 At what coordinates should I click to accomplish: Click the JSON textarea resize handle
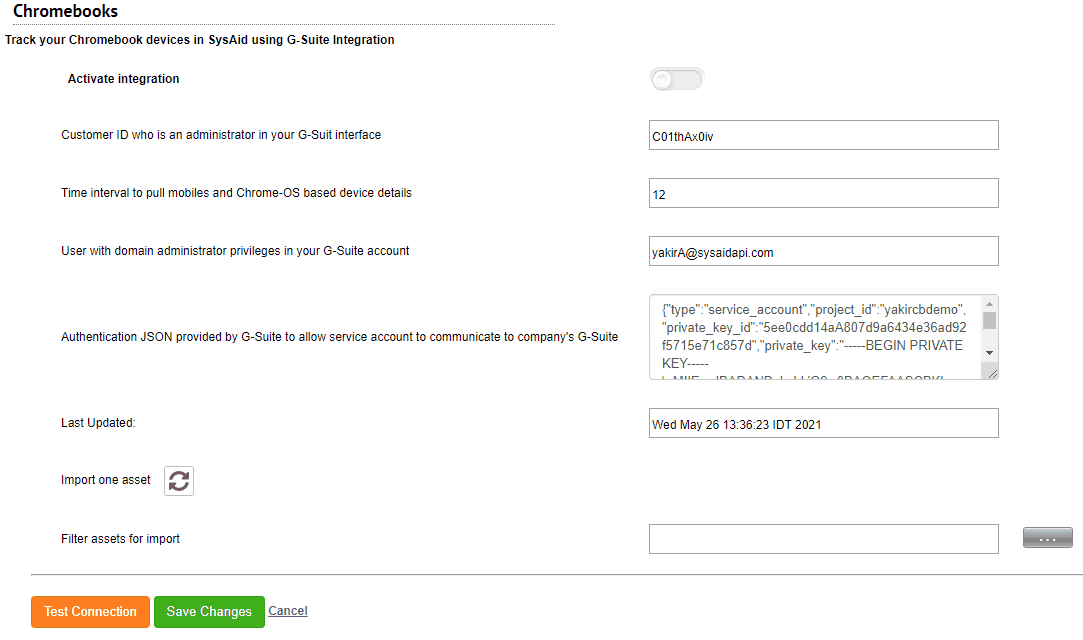pyautogui.click(x=992, y=374)
